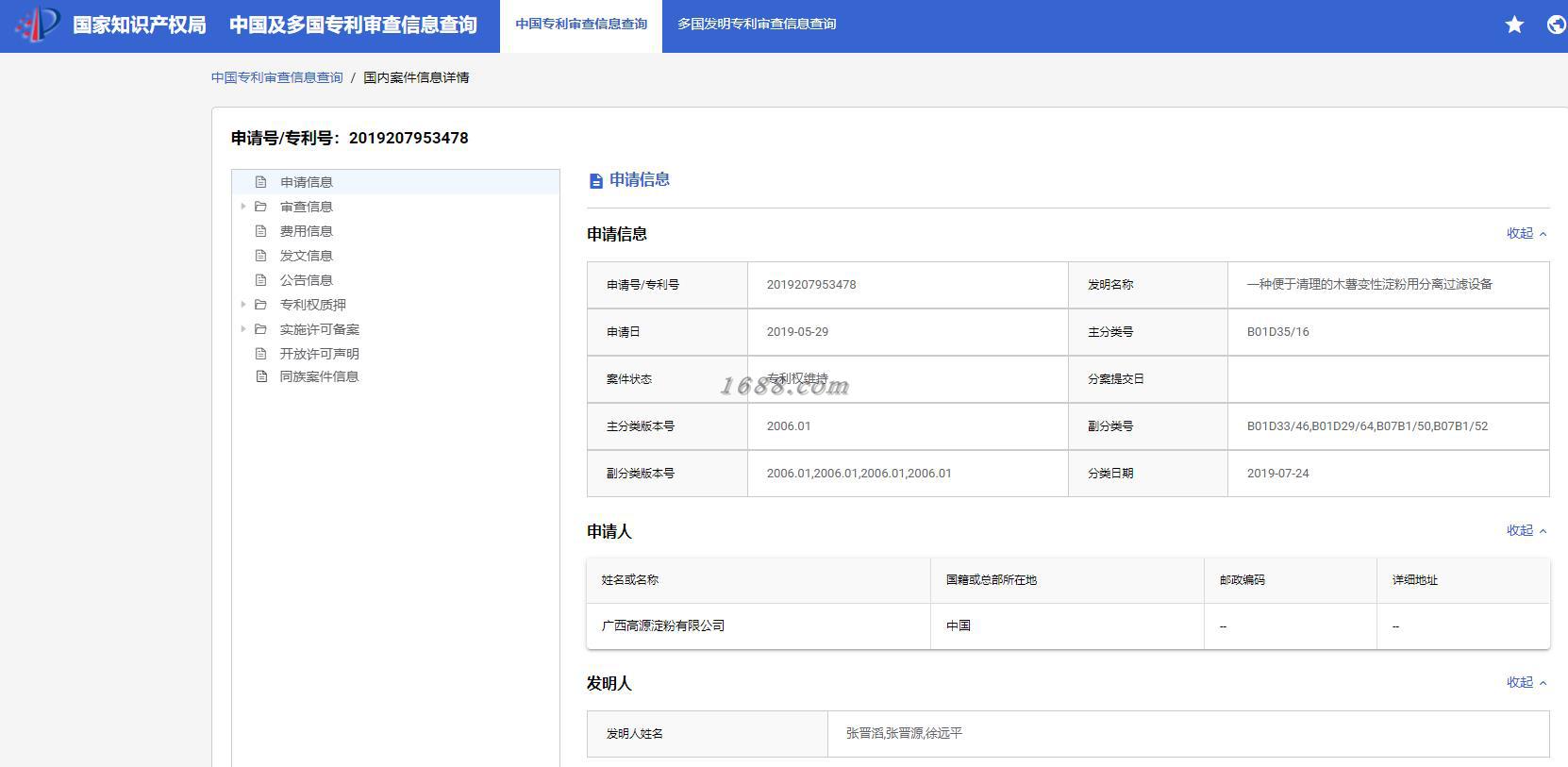1568x767 pixels.
Task: Open 发文信息 in the left tree
Action: (x=306, y=256)
